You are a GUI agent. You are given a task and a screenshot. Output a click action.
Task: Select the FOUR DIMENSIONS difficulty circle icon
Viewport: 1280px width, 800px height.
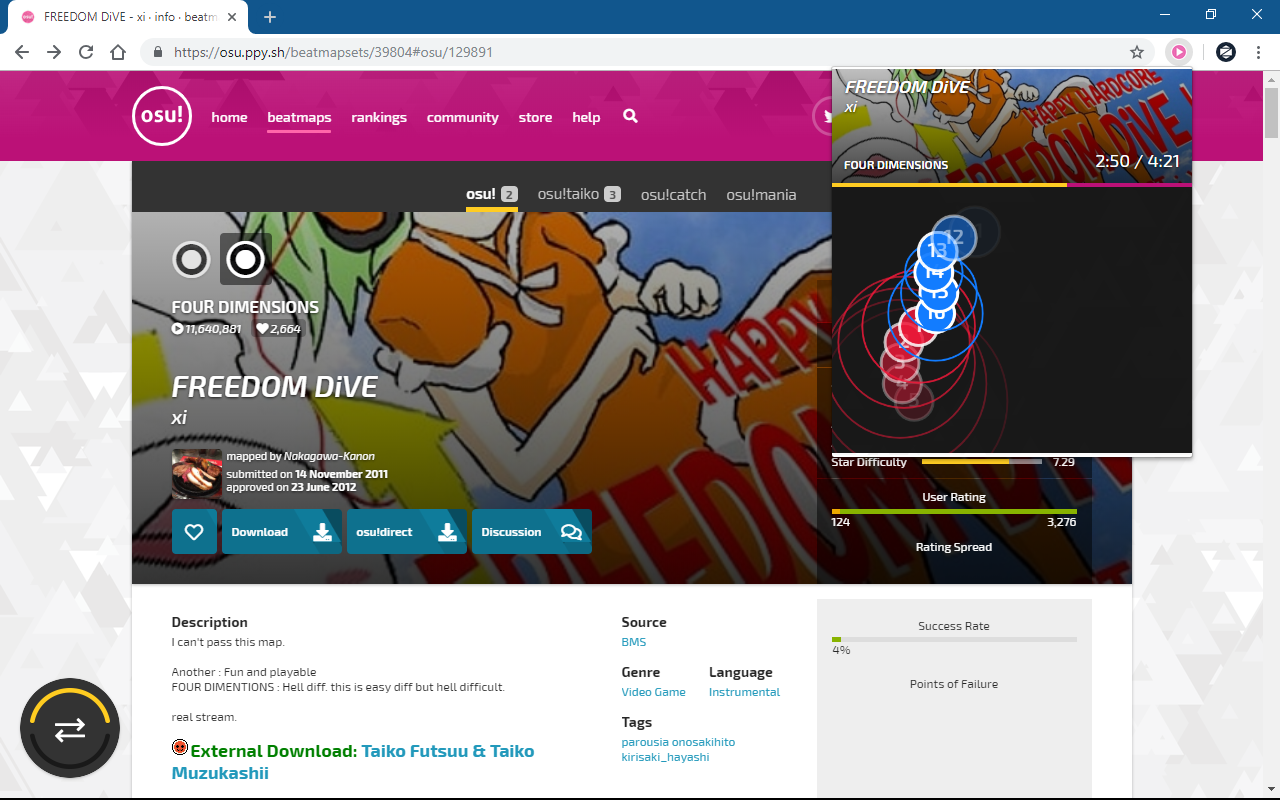(x=246, y=260)
